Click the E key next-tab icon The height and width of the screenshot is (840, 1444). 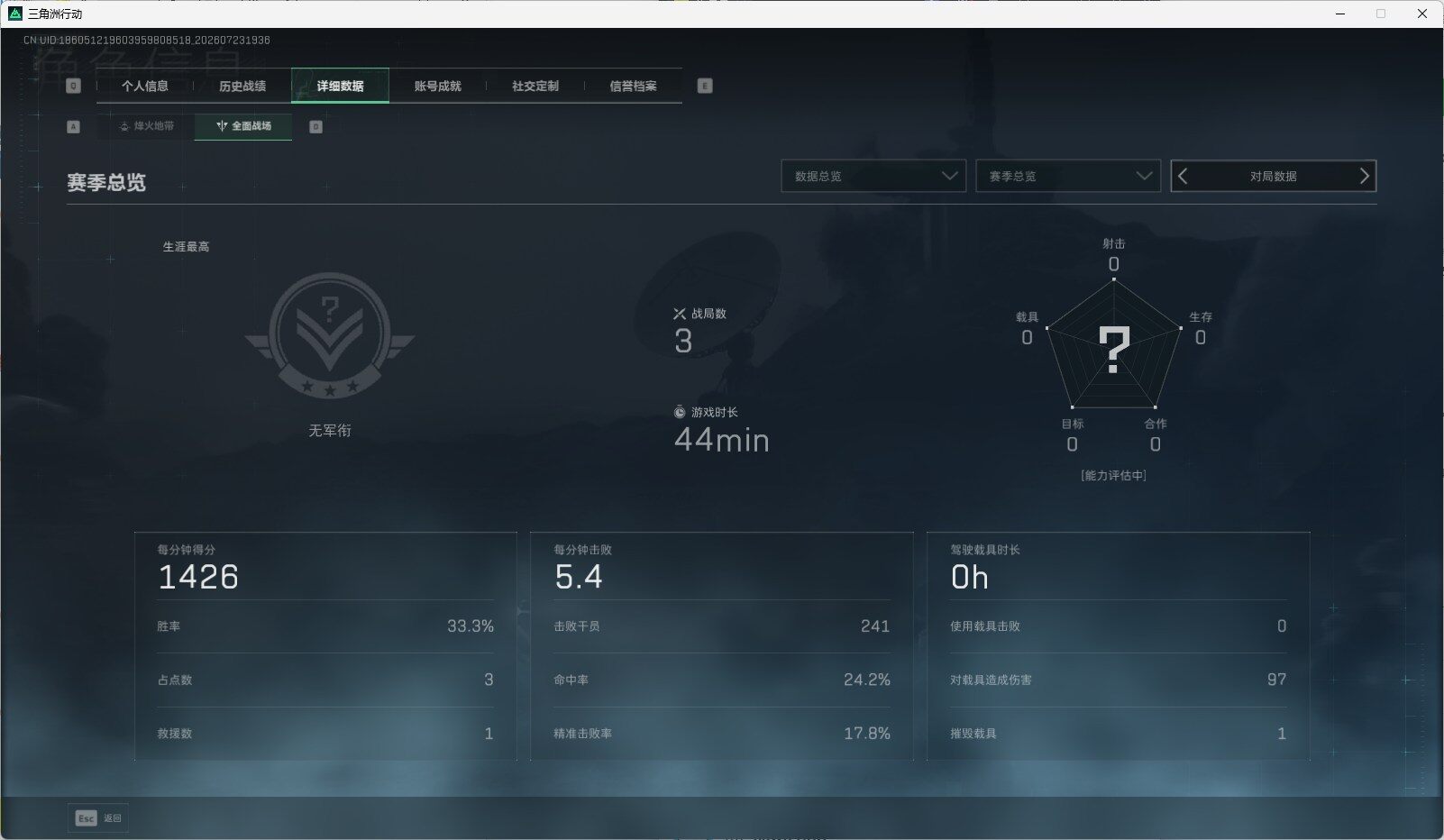click(705, 86)
